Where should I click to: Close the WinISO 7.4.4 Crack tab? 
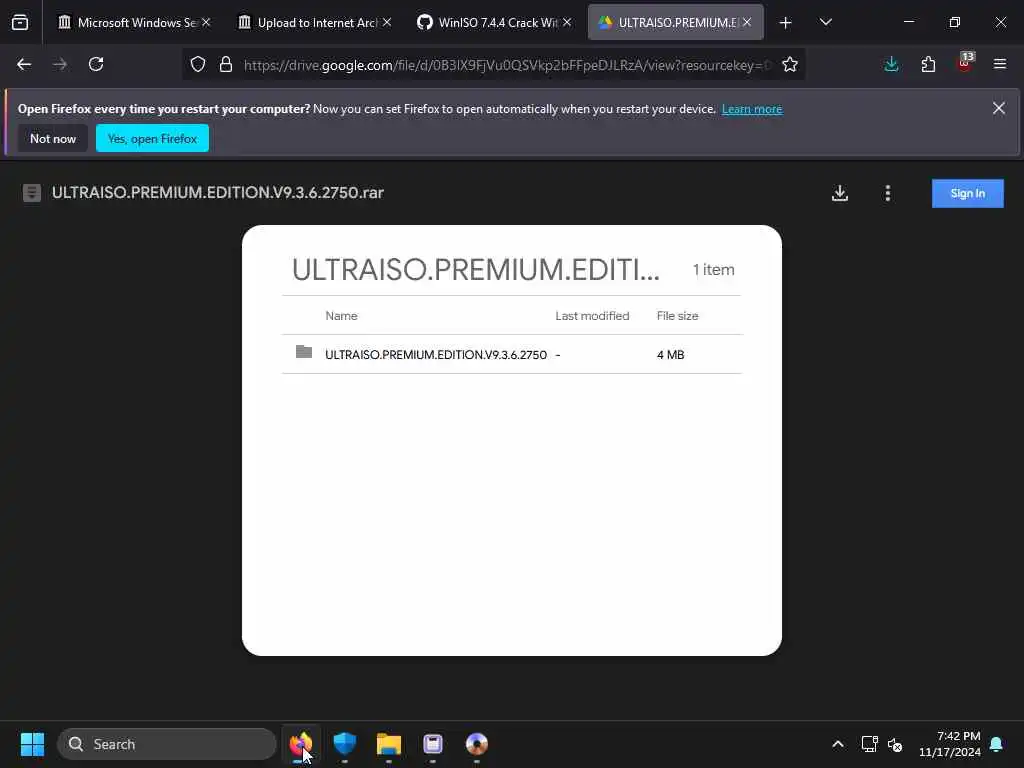click(x=567, y=22)
